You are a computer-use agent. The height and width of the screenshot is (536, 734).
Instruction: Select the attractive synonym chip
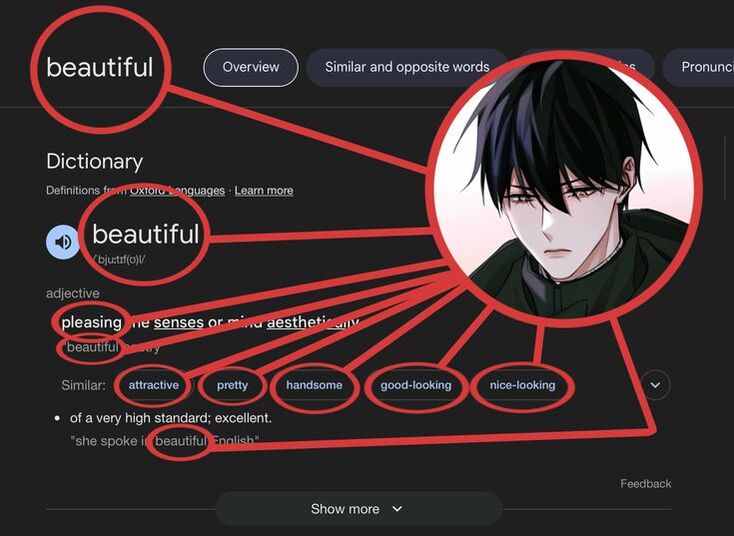click(x=154, y=385)
